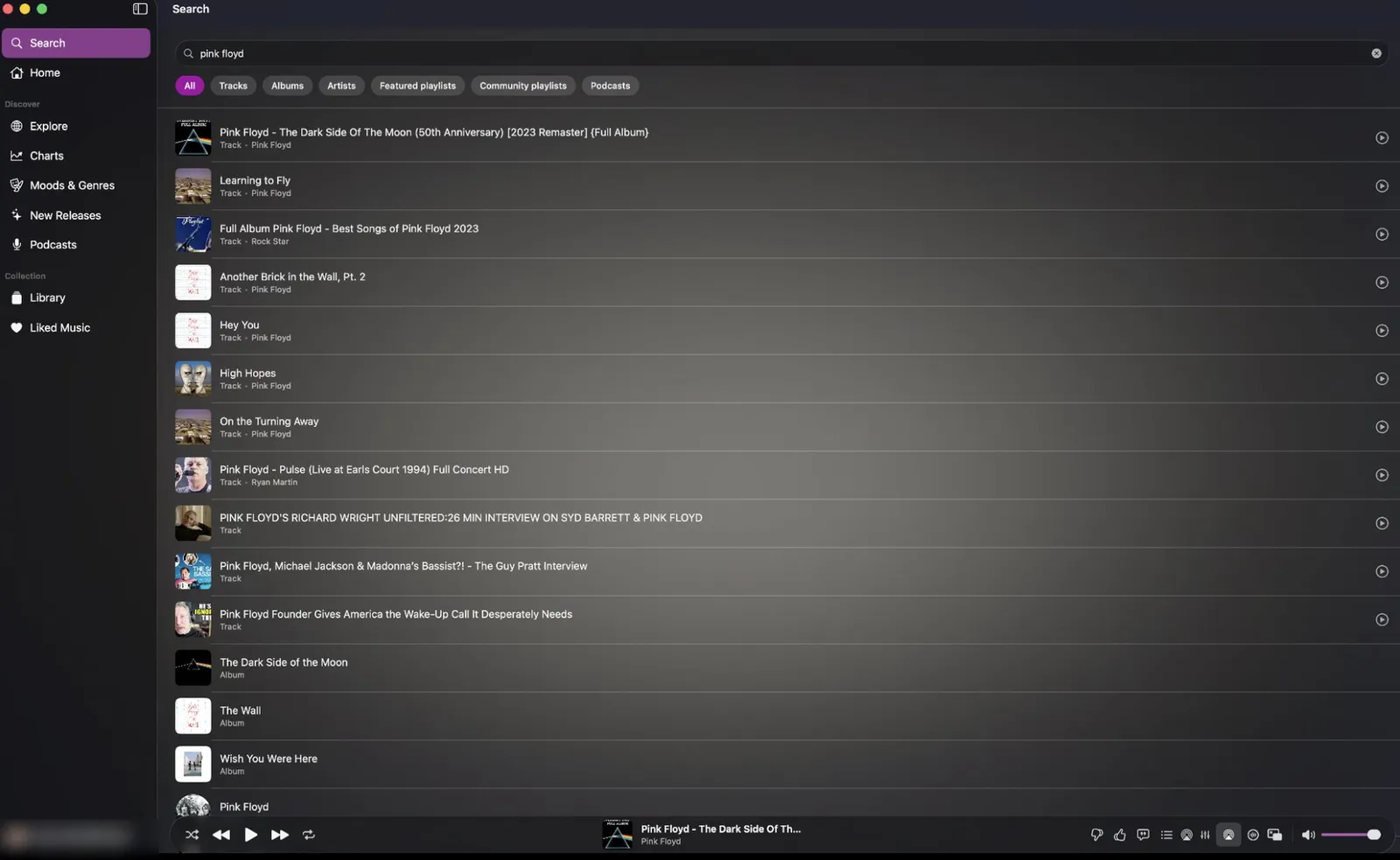
Task: Like the current track with thumbs up
Action: (1119, 835)
